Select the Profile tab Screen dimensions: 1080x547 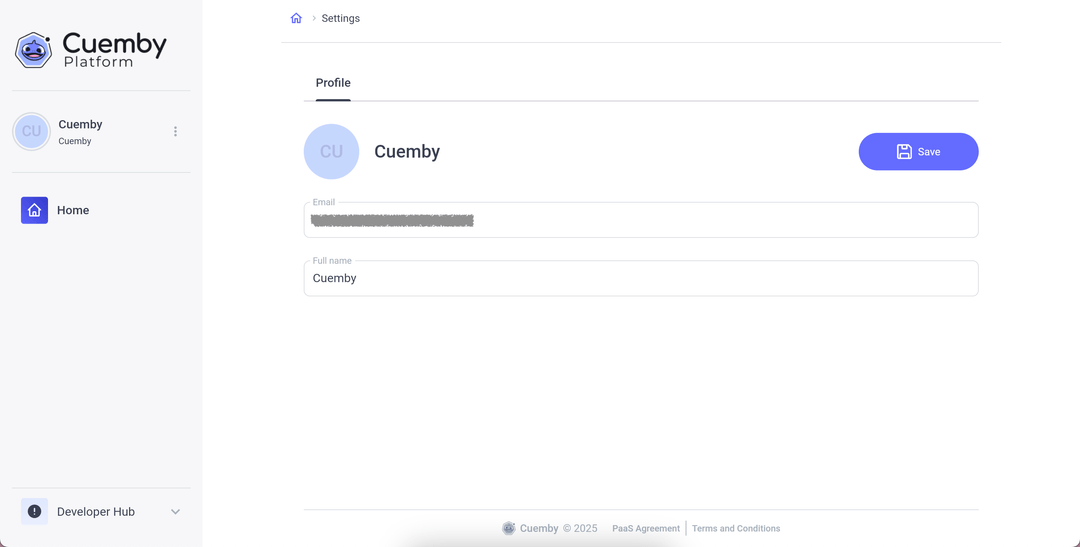(333, 83)
